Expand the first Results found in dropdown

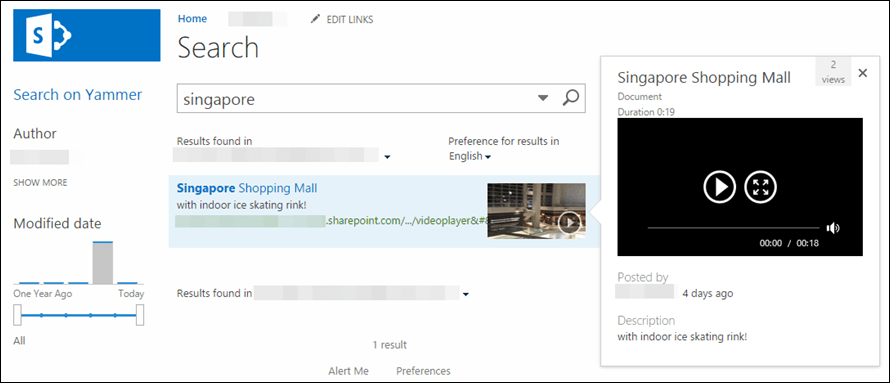coord(387,157)
